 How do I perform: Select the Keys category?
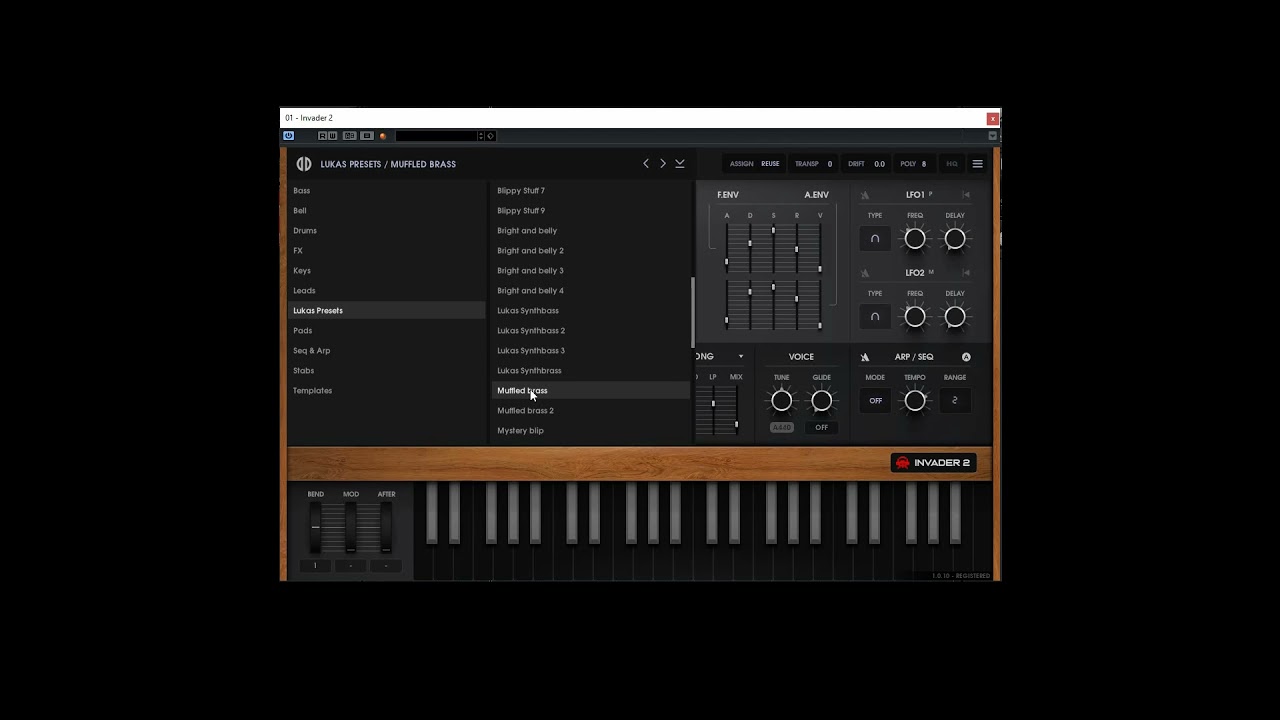coord(387,271)
